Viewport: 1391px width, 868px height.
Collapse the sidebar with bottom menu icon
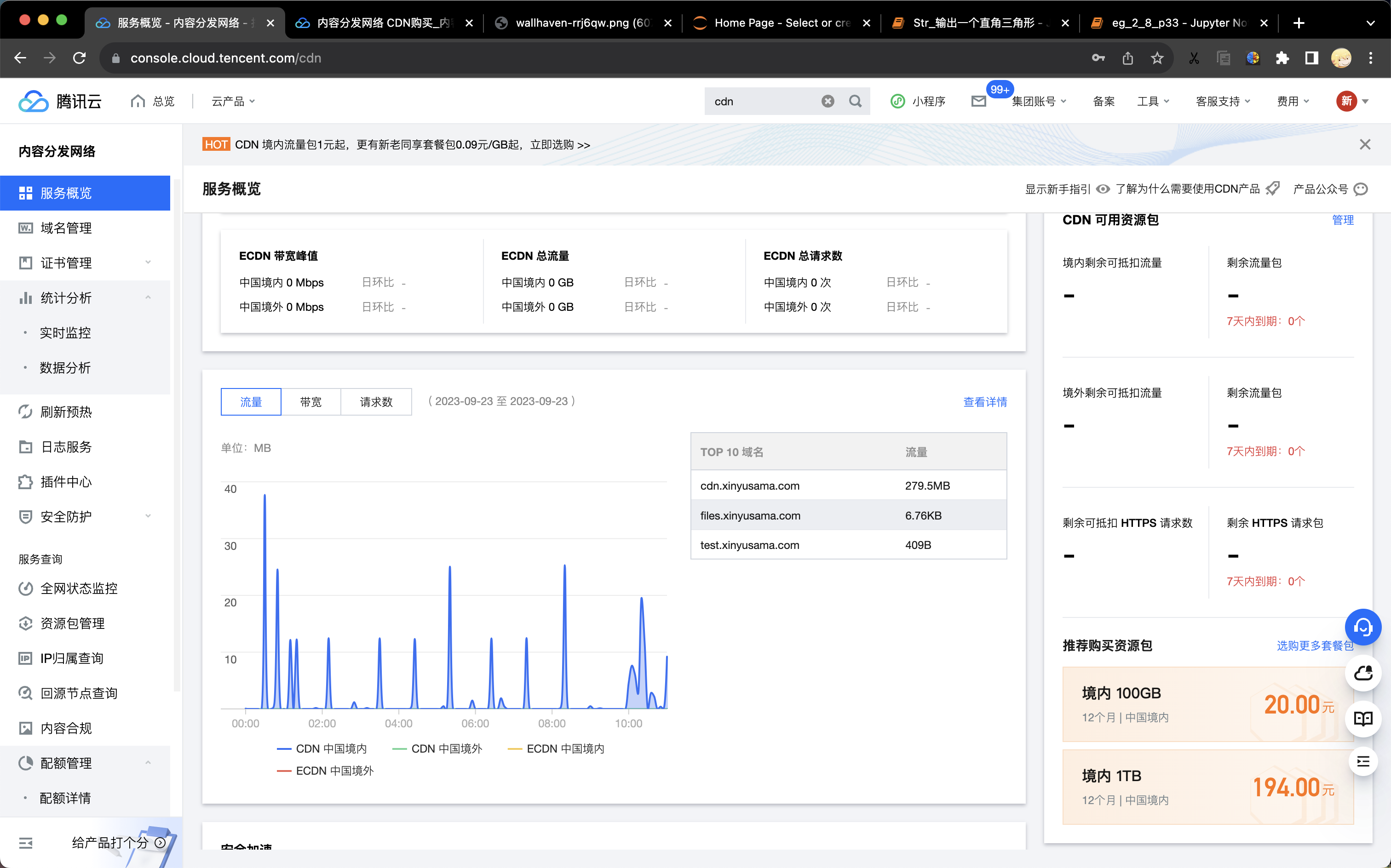pyautogui.click(x=26, y=843)
